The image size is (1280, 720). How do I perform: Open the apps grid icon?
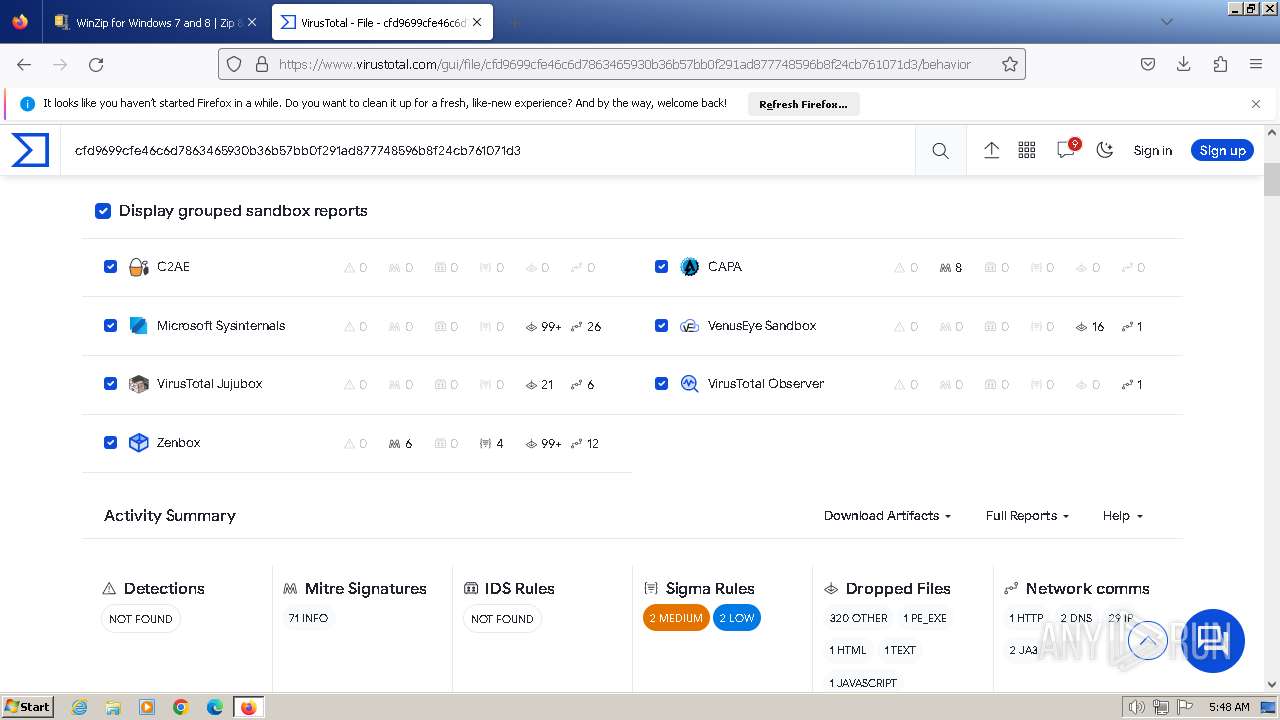click(x=1027, y=150)
